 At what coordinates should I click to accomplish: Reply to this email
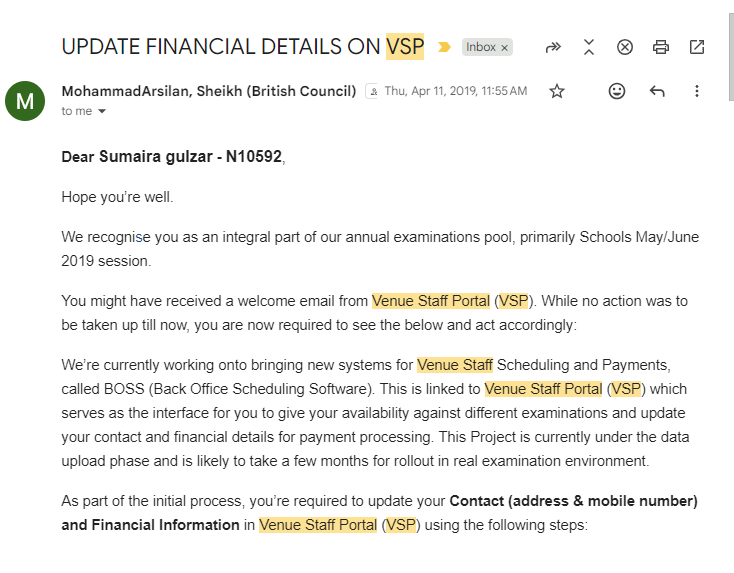(x=657, y=91)
